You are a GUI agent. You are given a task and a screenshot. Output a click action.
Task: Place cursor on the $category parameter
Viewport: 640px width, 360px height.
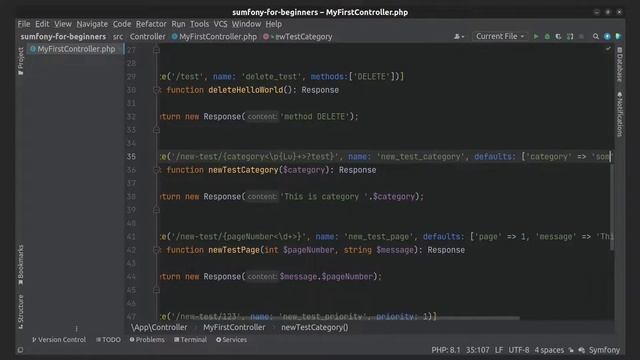click(x=304, y=170)
